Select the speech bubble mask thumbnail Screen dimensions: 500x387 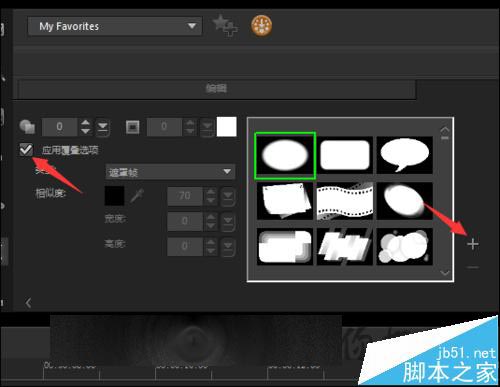(404, 155)
